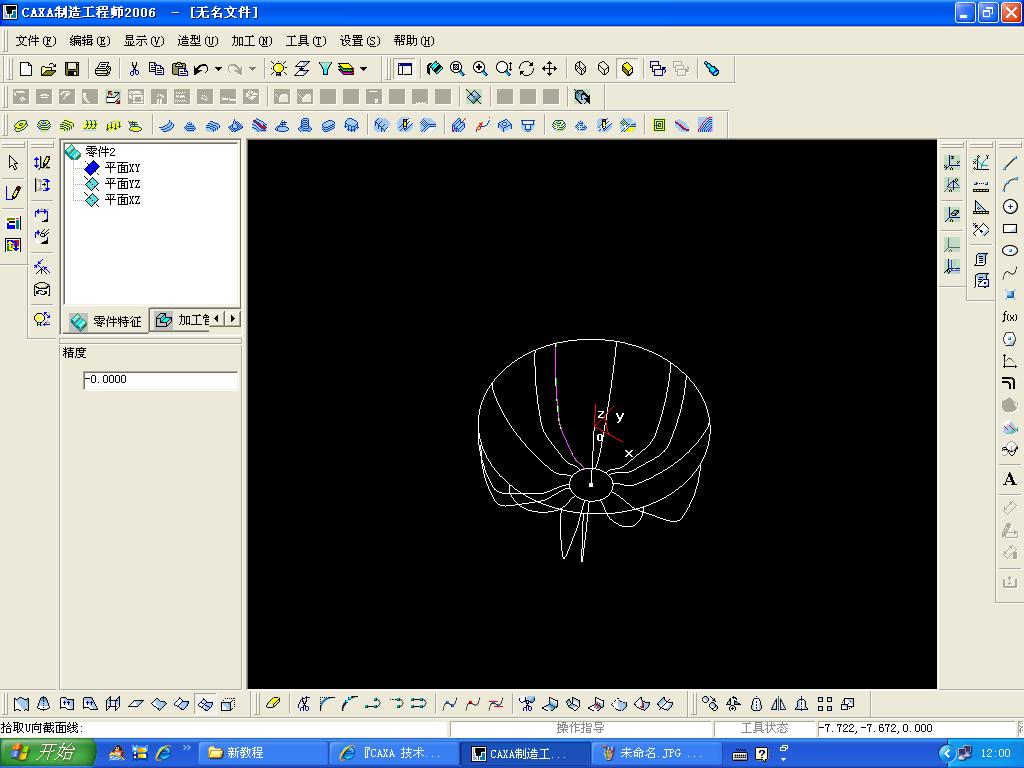Toggle shaded display yellow cube icon
Image resolution: width=1024 pixels, height=768 pixels.
click(x=627, y=69)
